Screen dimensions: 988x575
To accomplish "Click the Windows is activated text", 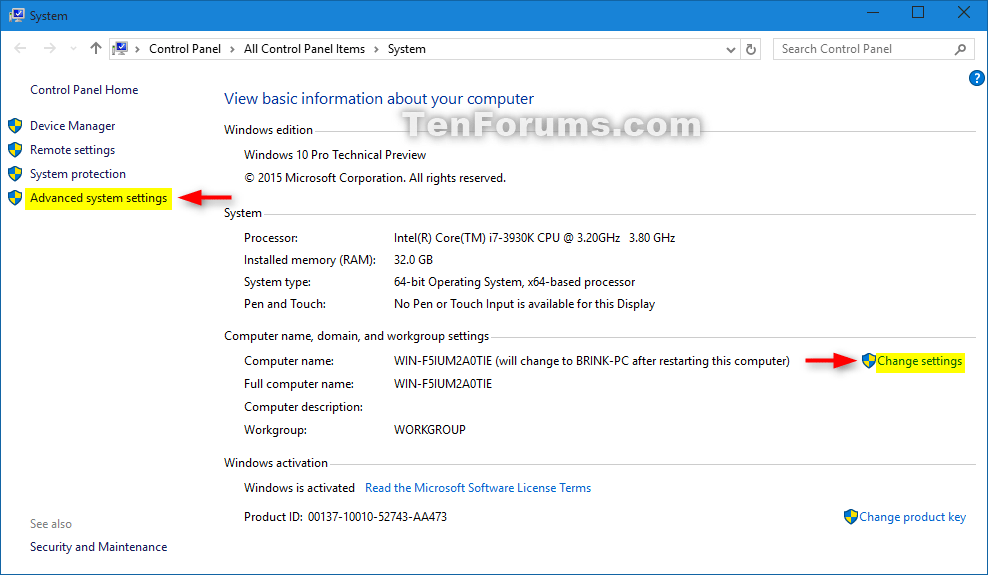I will point(299,488).
